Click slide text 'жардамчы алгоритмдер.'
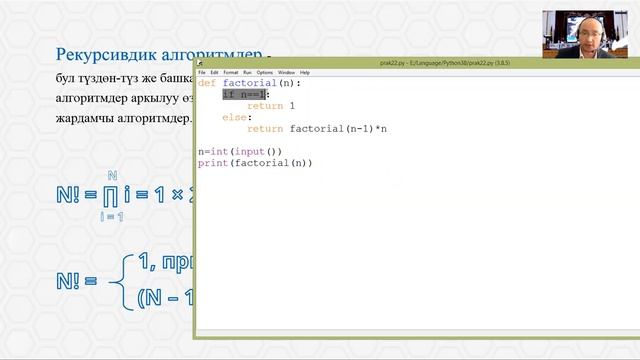 pos(124,119)
